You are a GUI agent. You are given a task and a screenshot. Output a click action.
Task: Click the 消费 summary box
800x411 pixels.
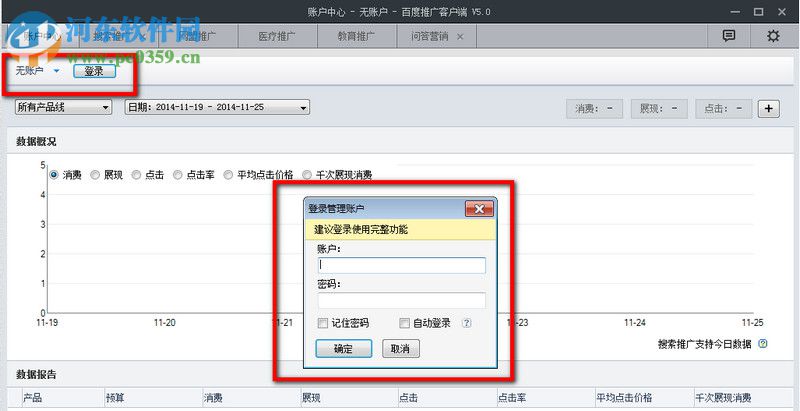tap(594, 109)
